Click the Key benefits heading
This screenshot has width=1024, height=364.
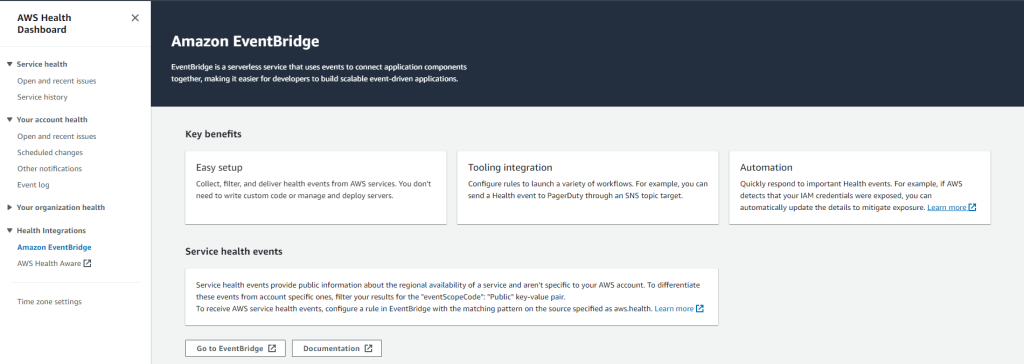[214, 134]
